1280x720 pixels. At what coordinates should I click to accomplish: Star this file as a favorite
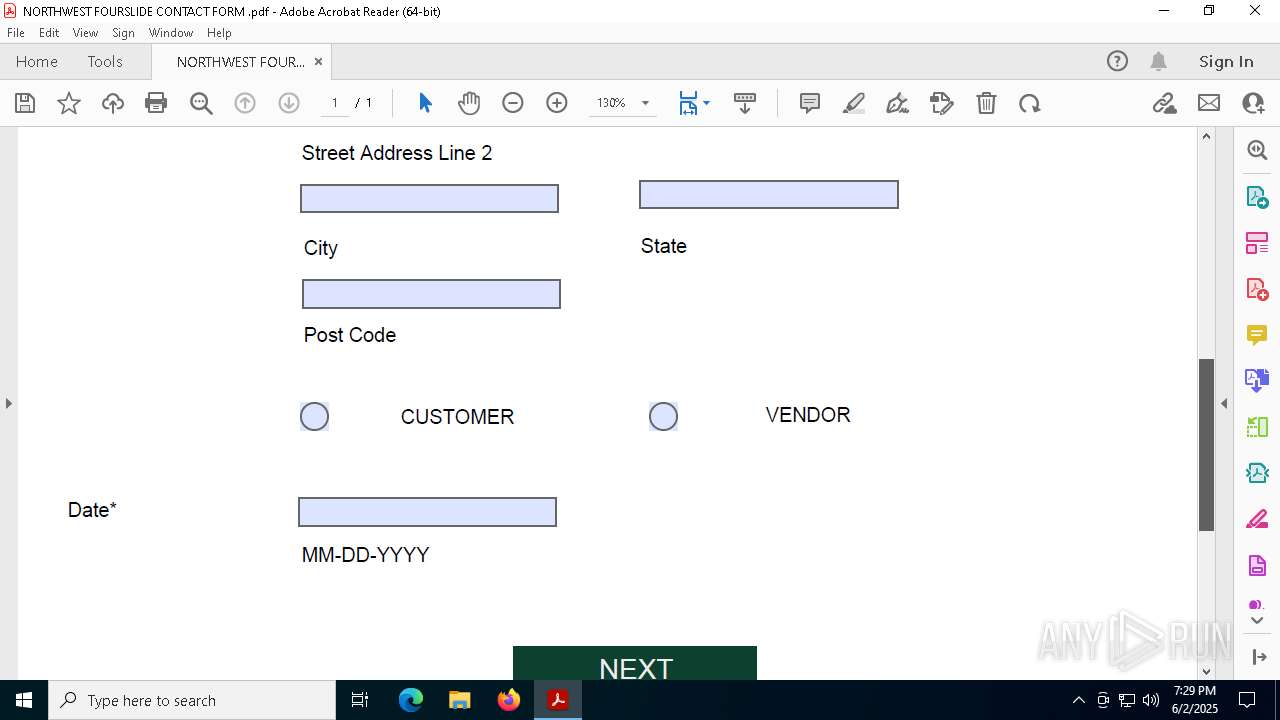pyautogui.click(x=69, y=103)
